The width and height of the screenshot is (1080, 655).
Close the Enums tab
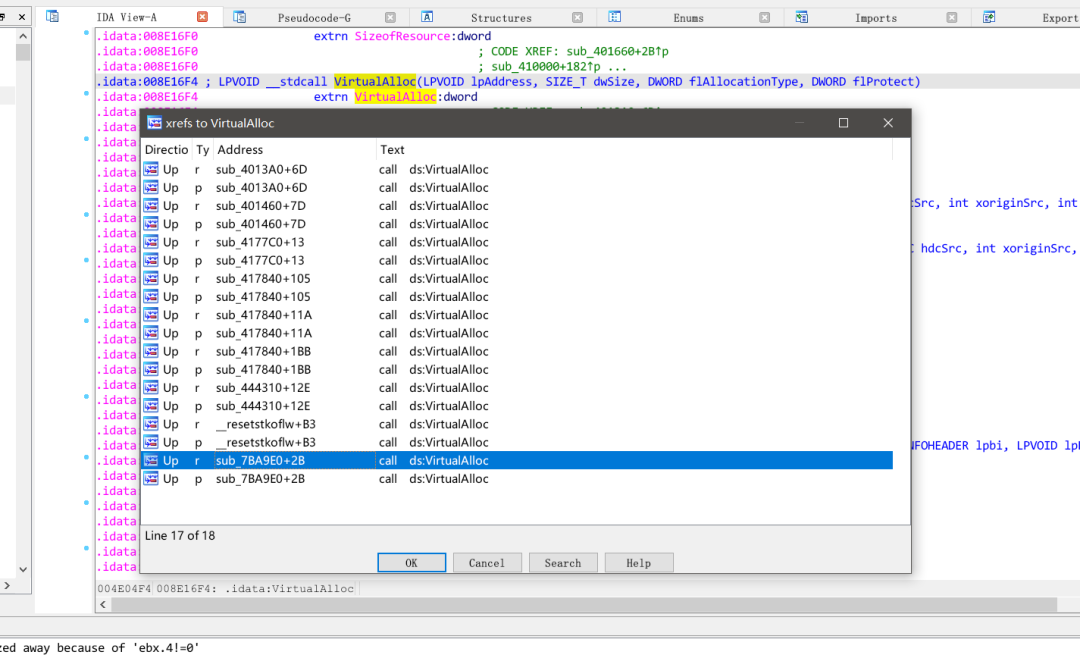(765, 17)
